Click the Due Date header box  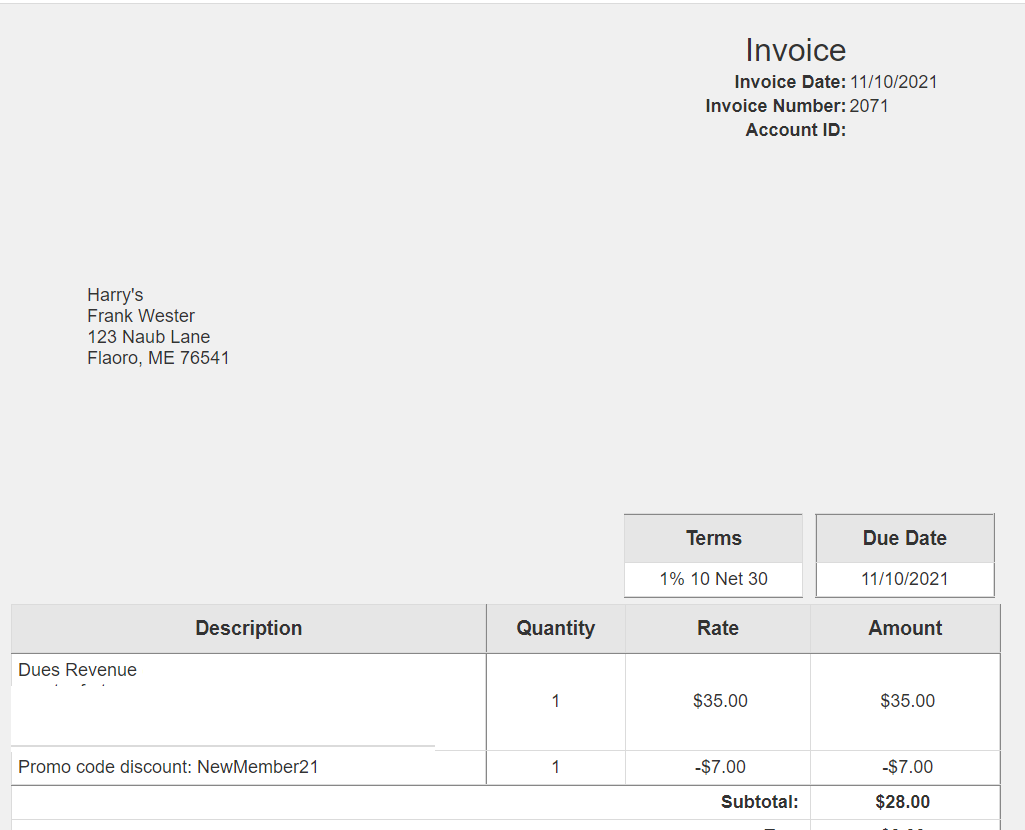tap(904, 538)
